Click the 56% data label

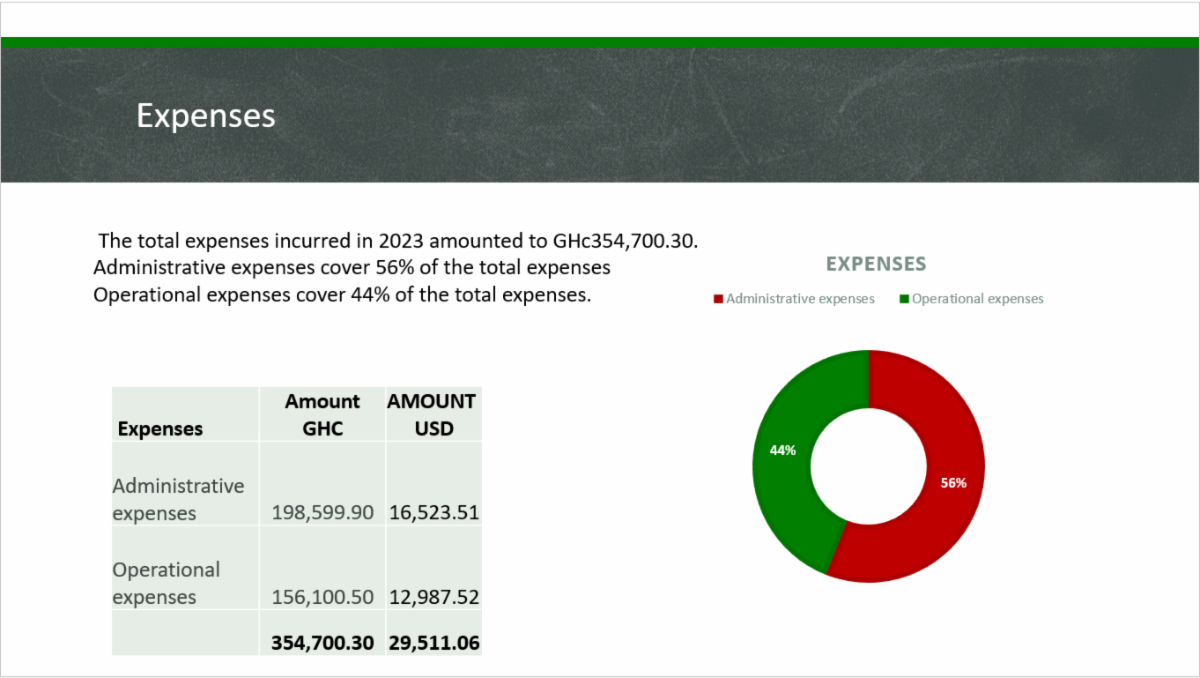953,483
